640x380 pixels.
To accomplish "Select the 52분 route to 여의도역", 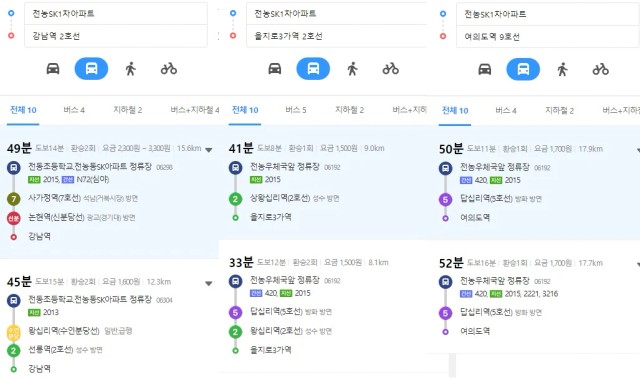I will click(x=533, y=297).
